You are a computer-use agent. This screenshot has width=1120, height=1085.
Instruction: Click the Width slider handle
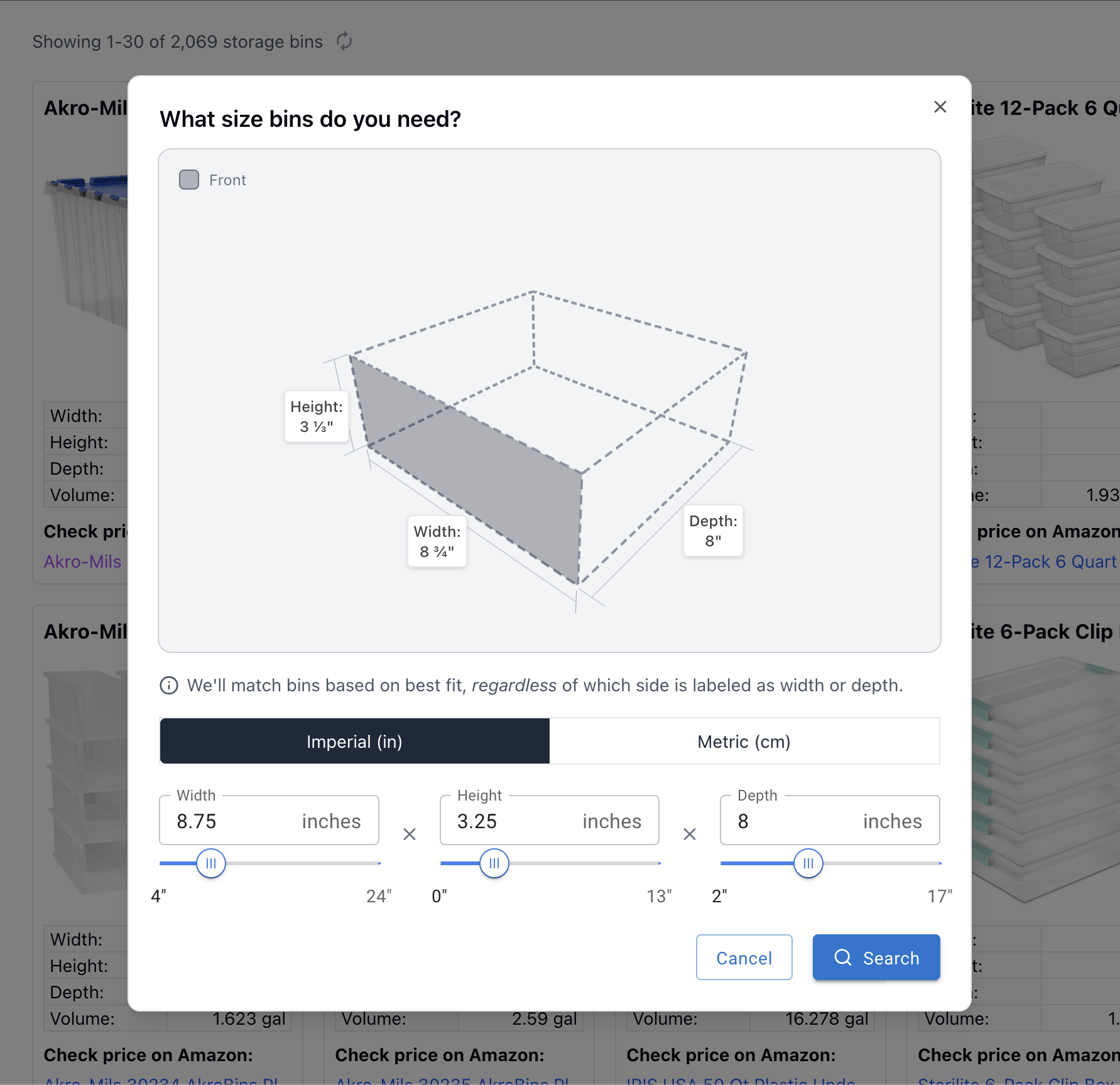pos(210,863)
